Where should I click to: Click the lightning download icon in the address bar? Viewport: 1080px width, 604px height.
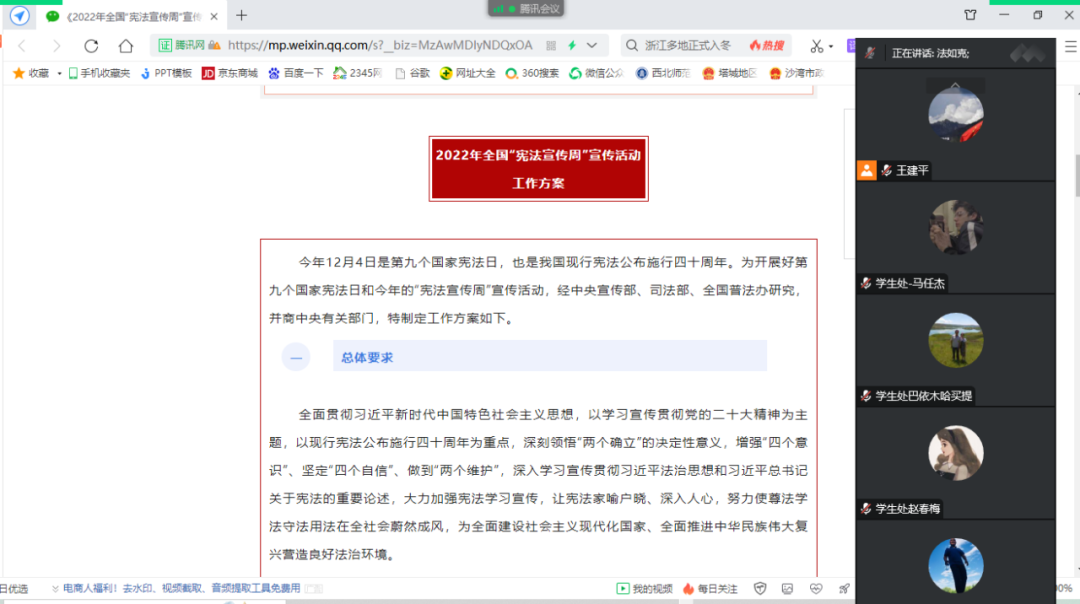click(572, 45)
